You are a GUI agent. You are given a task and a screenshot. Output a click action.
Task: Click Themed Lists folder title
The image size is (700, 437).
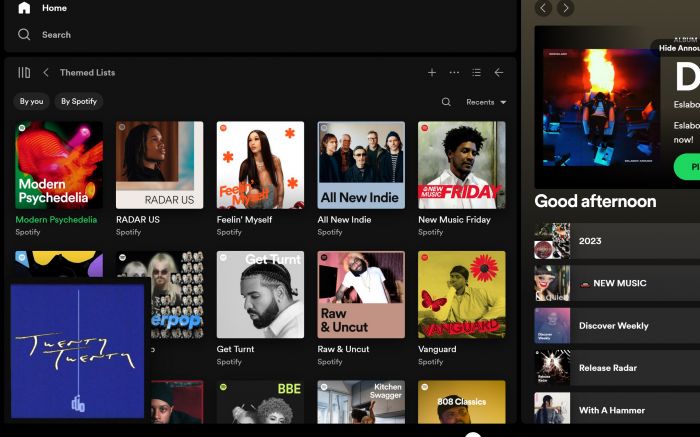coord(88,72)
